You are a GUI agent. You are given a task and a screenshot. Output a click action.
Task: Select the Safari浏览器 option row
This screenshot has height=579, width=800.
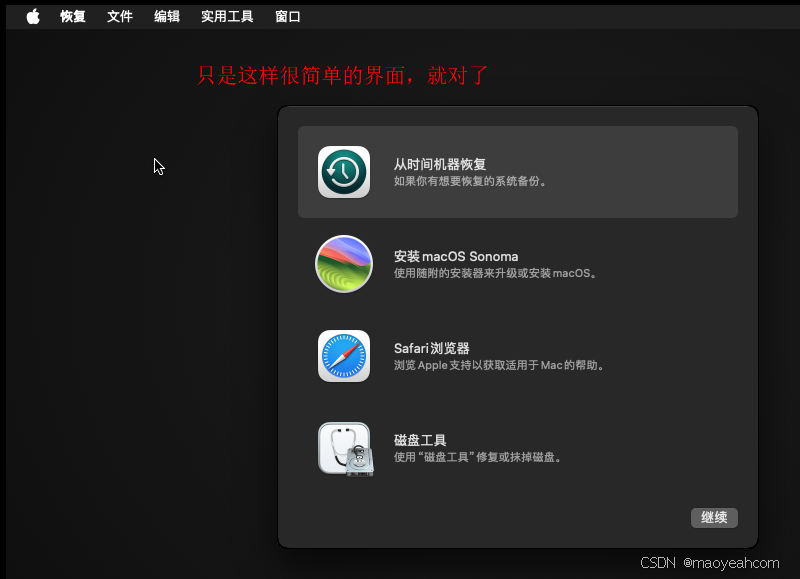pos(517,356)
